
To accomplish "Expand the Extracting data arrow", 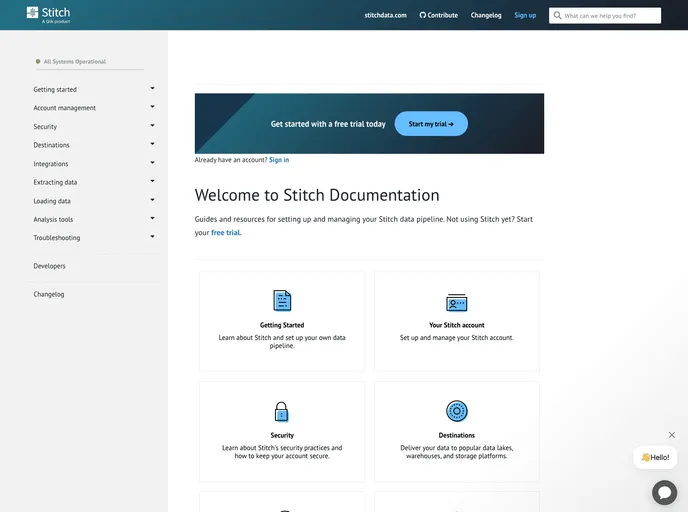I will [x=152, y=182].
